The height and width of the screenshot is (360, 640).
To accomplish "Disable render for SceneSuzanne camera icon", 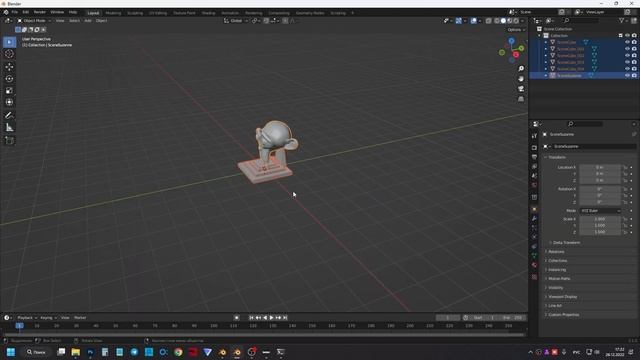I will pyautogui.click(x=634, y=76).
